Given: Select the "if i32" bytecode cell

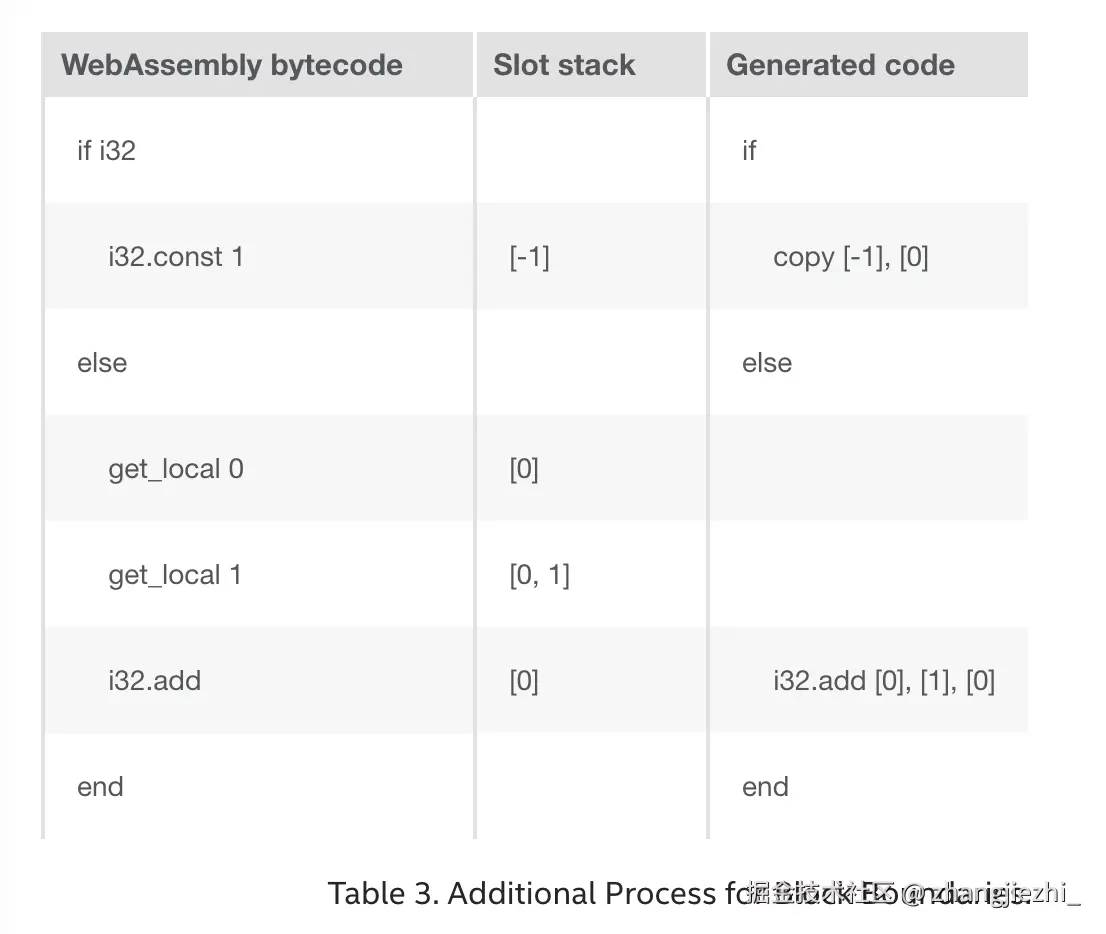Looking at the screenshot, I should click(106, 151).
